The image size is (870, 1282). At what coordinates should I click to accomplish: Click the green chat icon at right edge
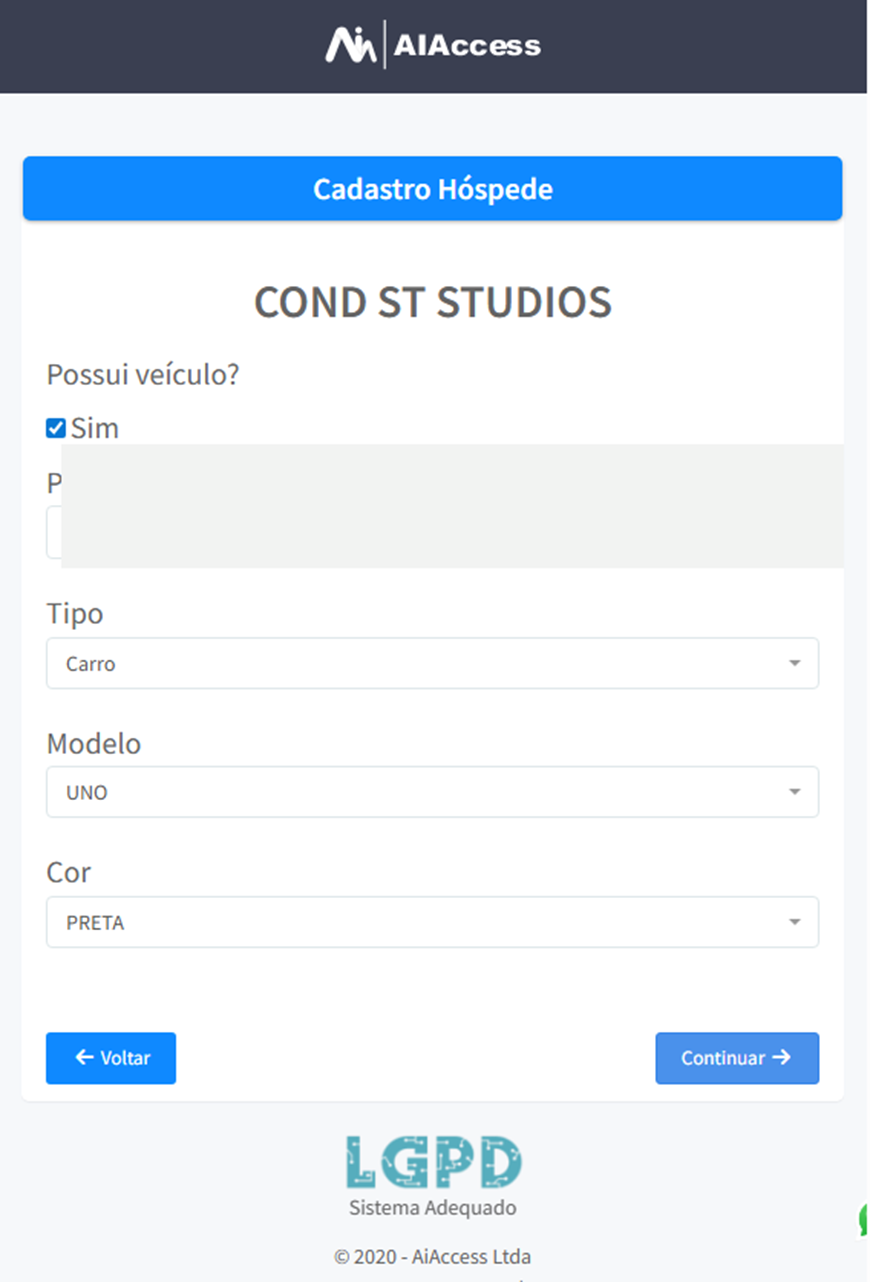pos(864,1220)
